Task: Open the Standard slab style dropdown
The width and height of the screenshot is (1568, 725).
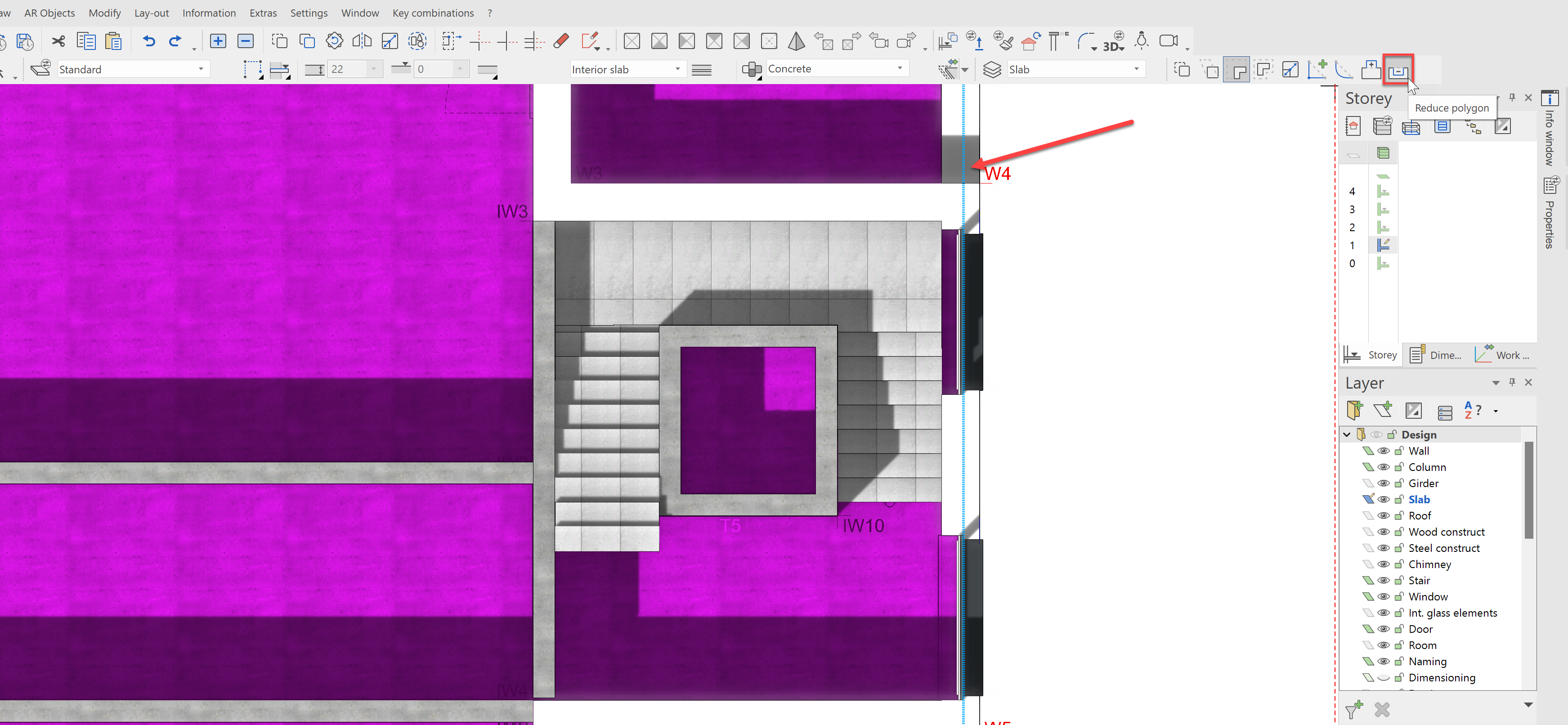Action: [x=200, y=69]
